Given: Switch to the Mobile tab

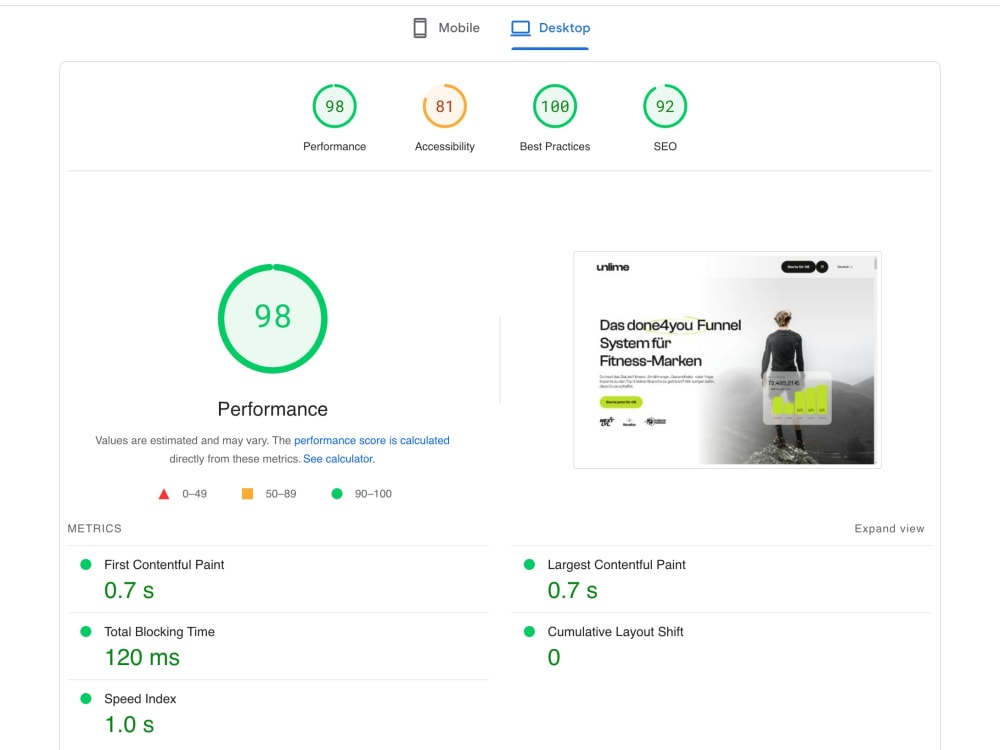Looking at the screenshot, I should pos(446,28).
